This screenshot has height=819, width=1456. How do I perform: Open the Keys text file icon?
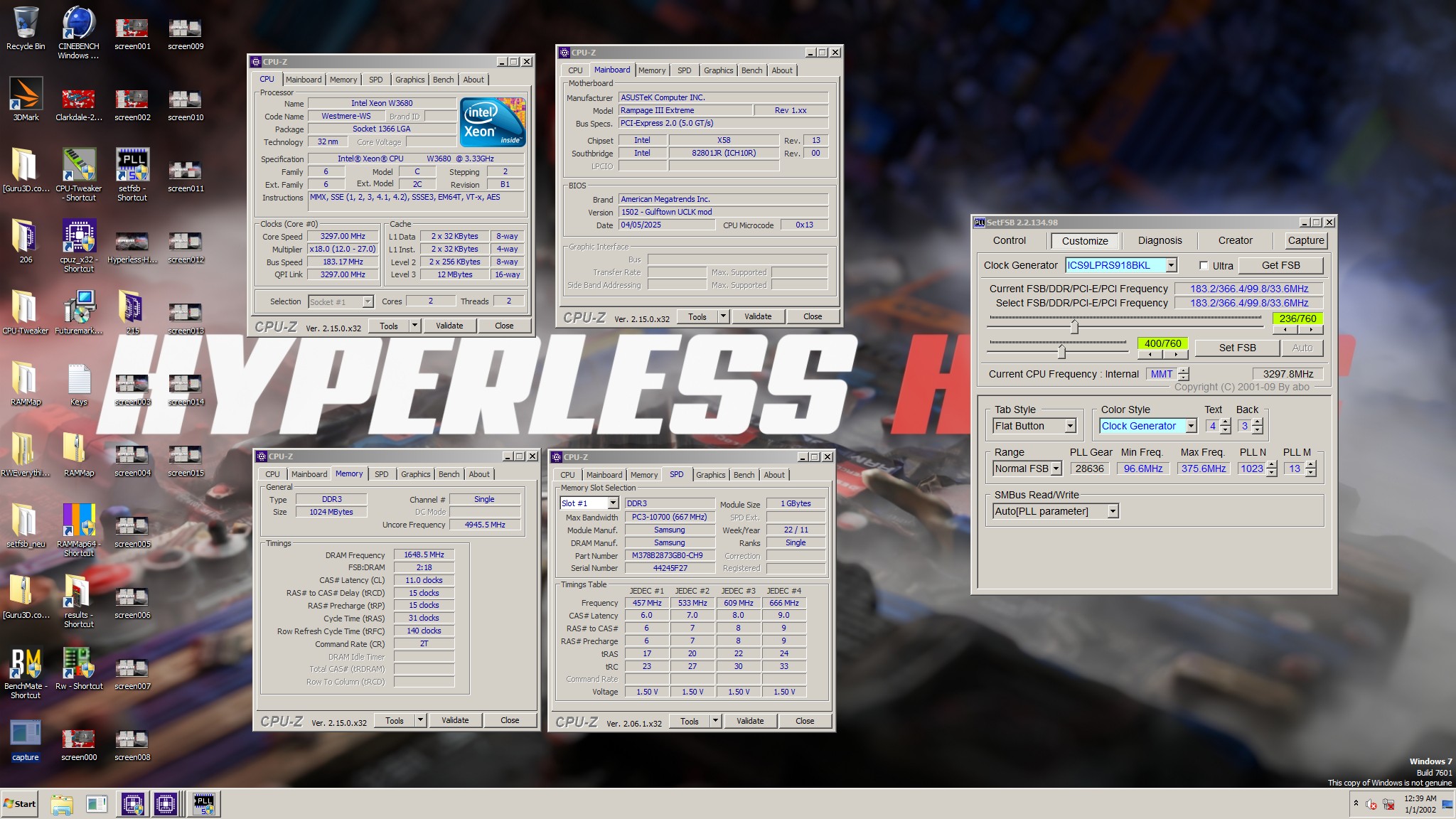click(x=79, y=384)
